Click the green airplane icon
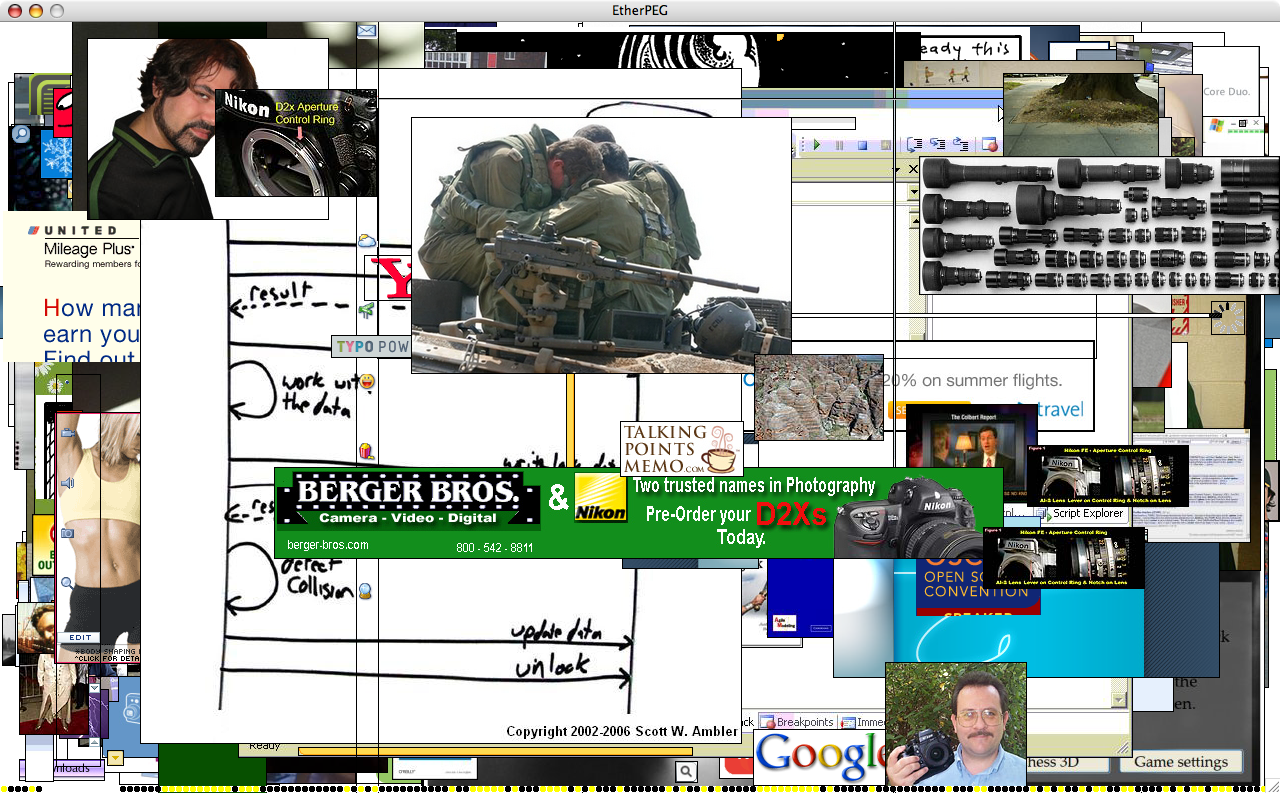The image size is (1280, 793). [366, 311]
